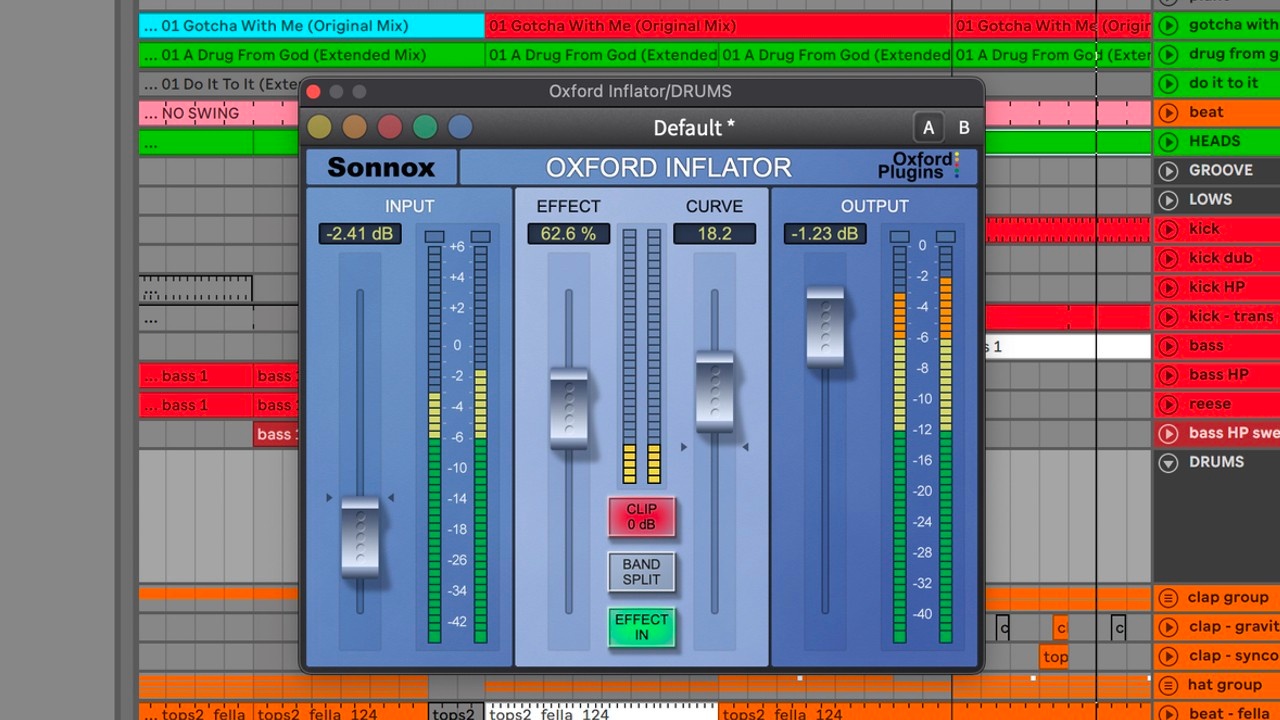The width and height of the screenshot is (1280, 720).
Task: Select the orange 'top' clip
Action: pyautogui.click(x=1055, y=656)
